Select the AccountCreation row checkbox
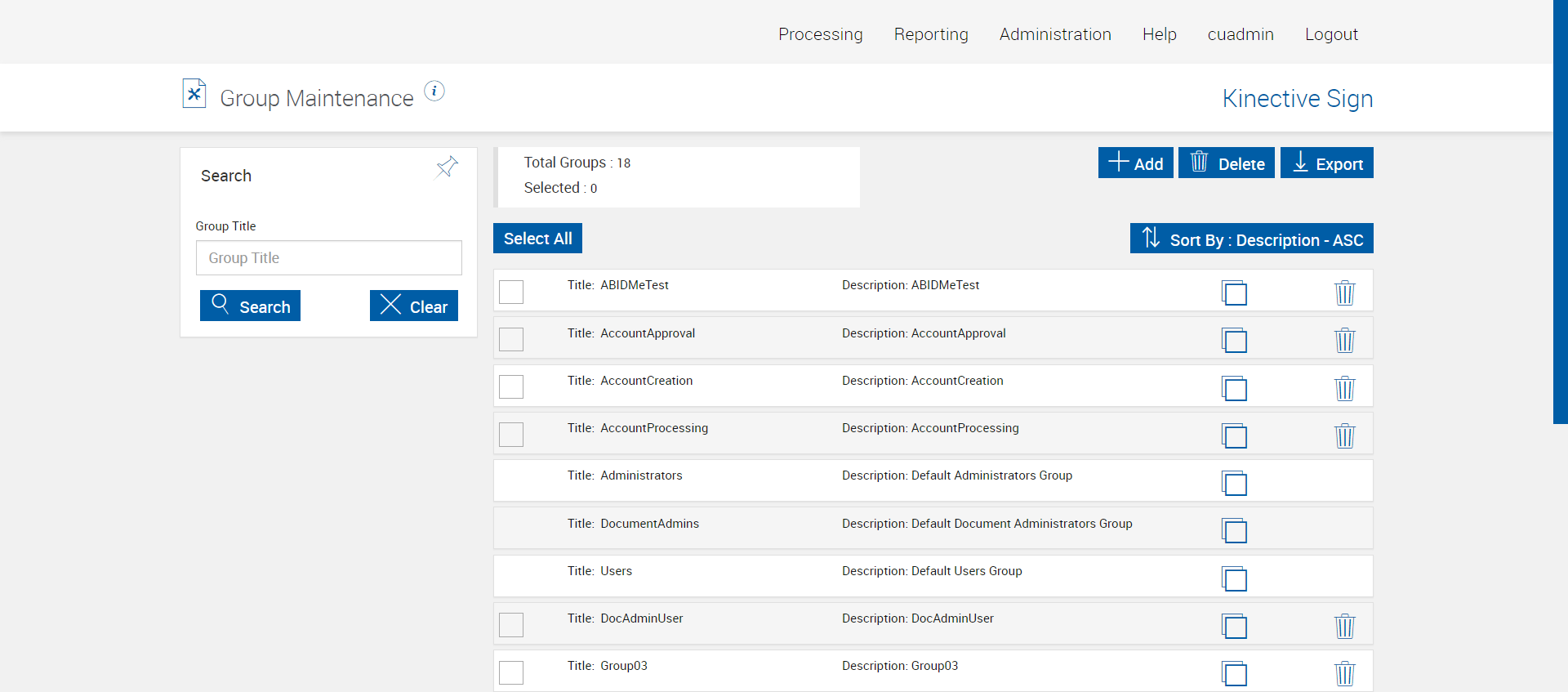 511,386
